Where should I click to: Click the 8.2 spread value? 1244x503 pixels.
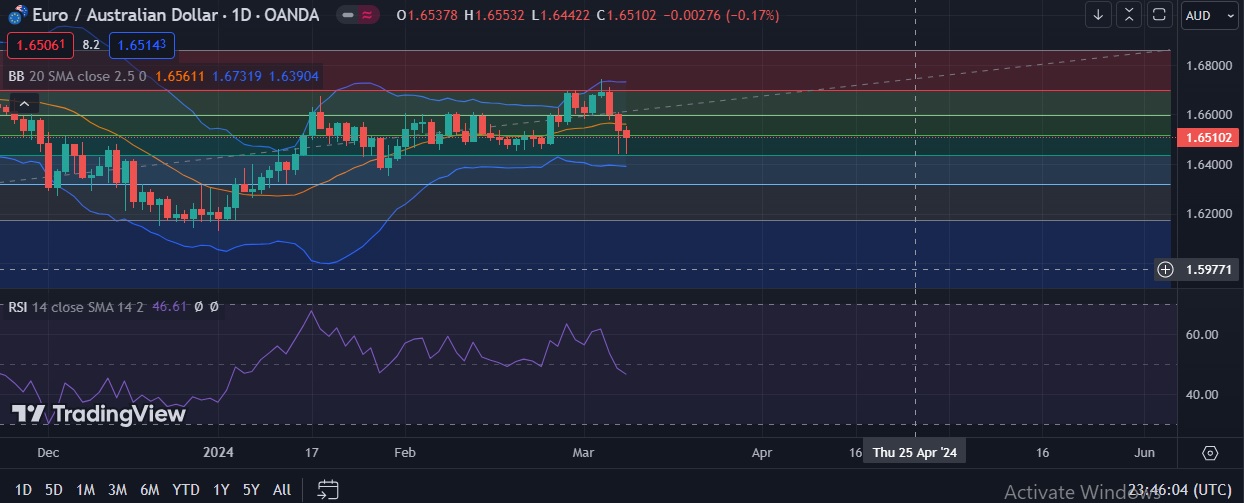pyautogui.click(x=91, y=45)
